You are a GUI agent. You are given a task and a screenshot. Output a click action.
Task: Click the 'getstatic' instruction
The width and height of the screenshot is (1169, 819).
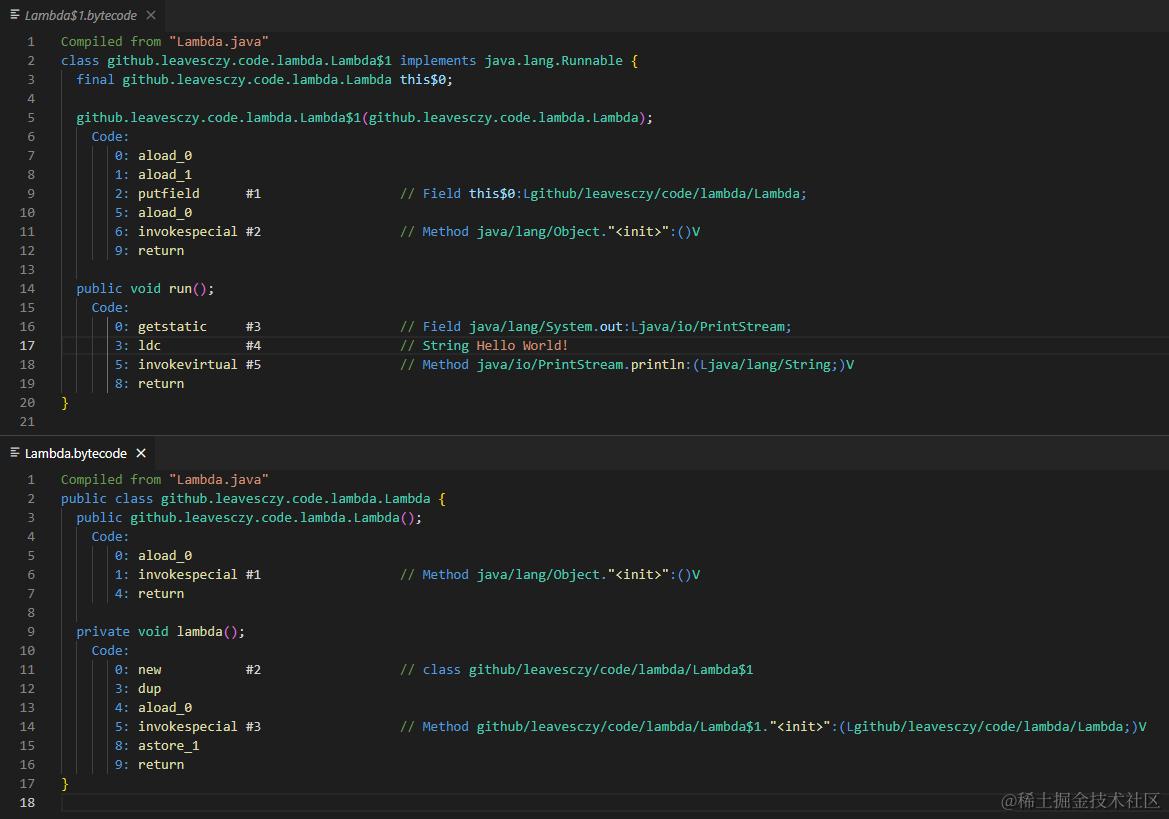[172, 326]
